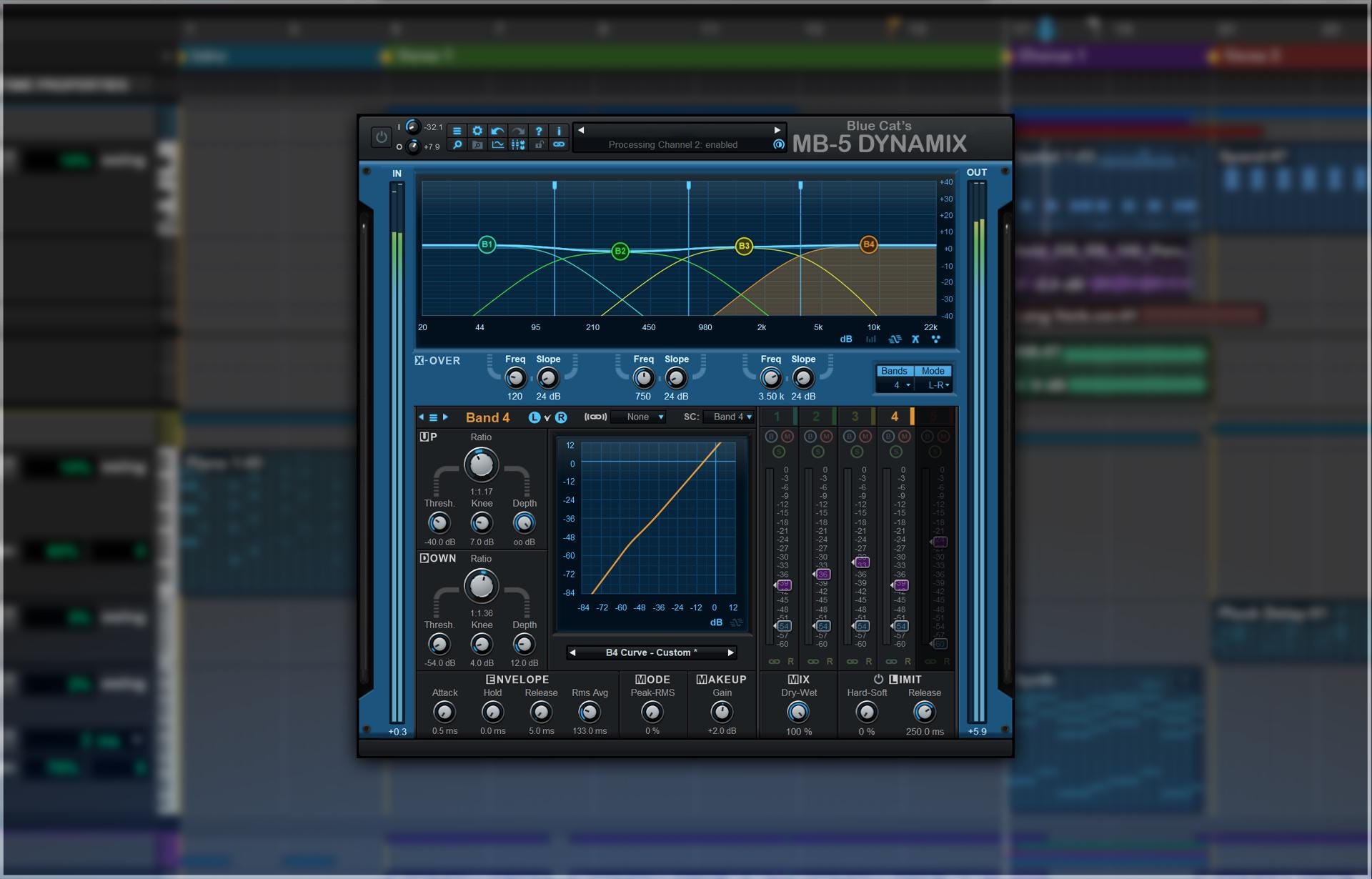Go to the previous band with the left arrow

point(421,417)
